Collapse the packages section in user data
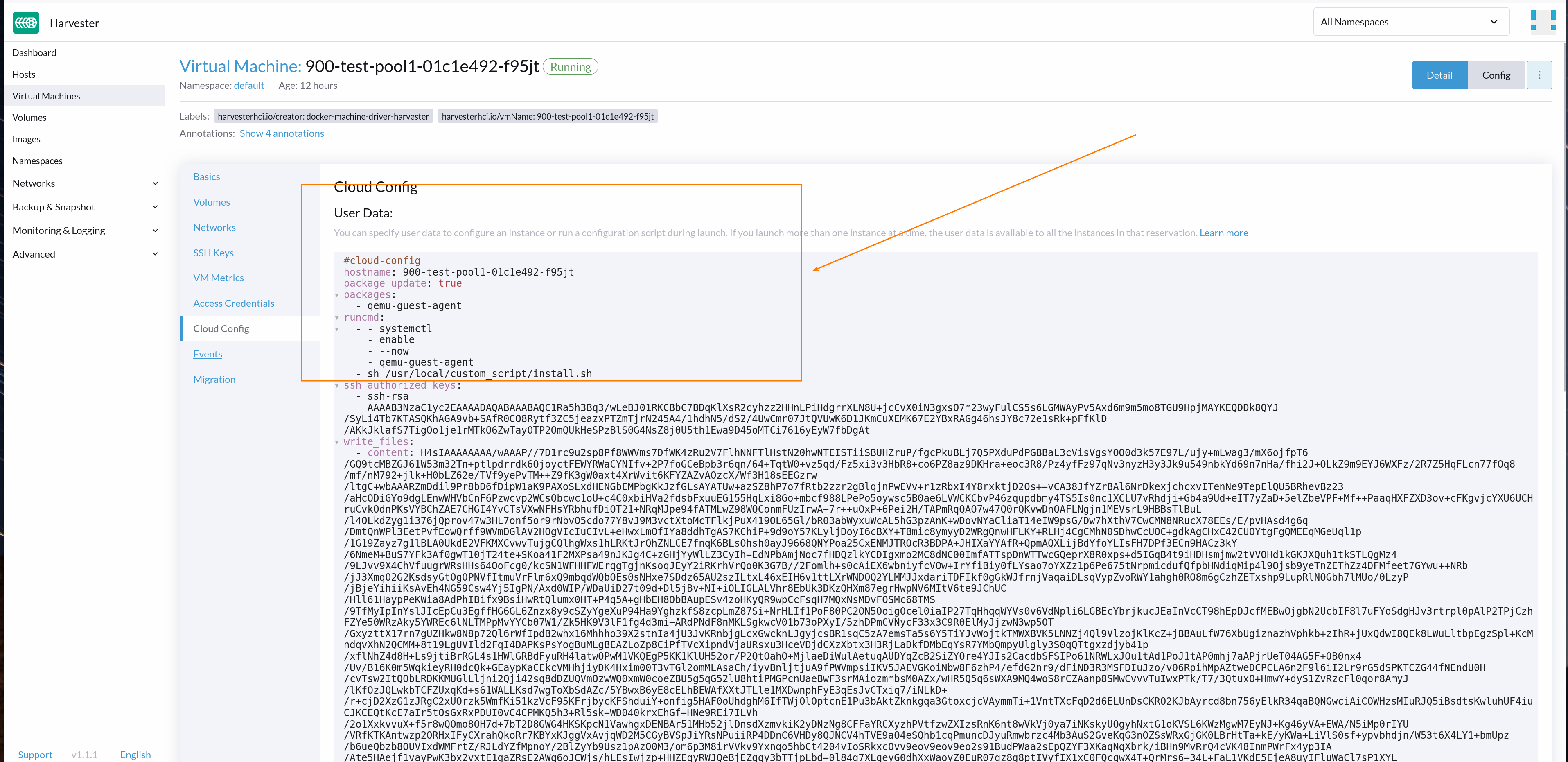The width and height of the screenshot is (1568, 762). click(x=338, y=295)
